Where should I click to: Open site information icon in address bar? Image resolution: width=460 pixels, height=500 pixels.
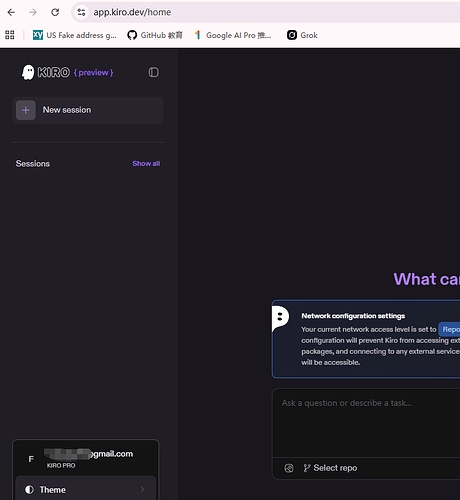tap(81, 13)
